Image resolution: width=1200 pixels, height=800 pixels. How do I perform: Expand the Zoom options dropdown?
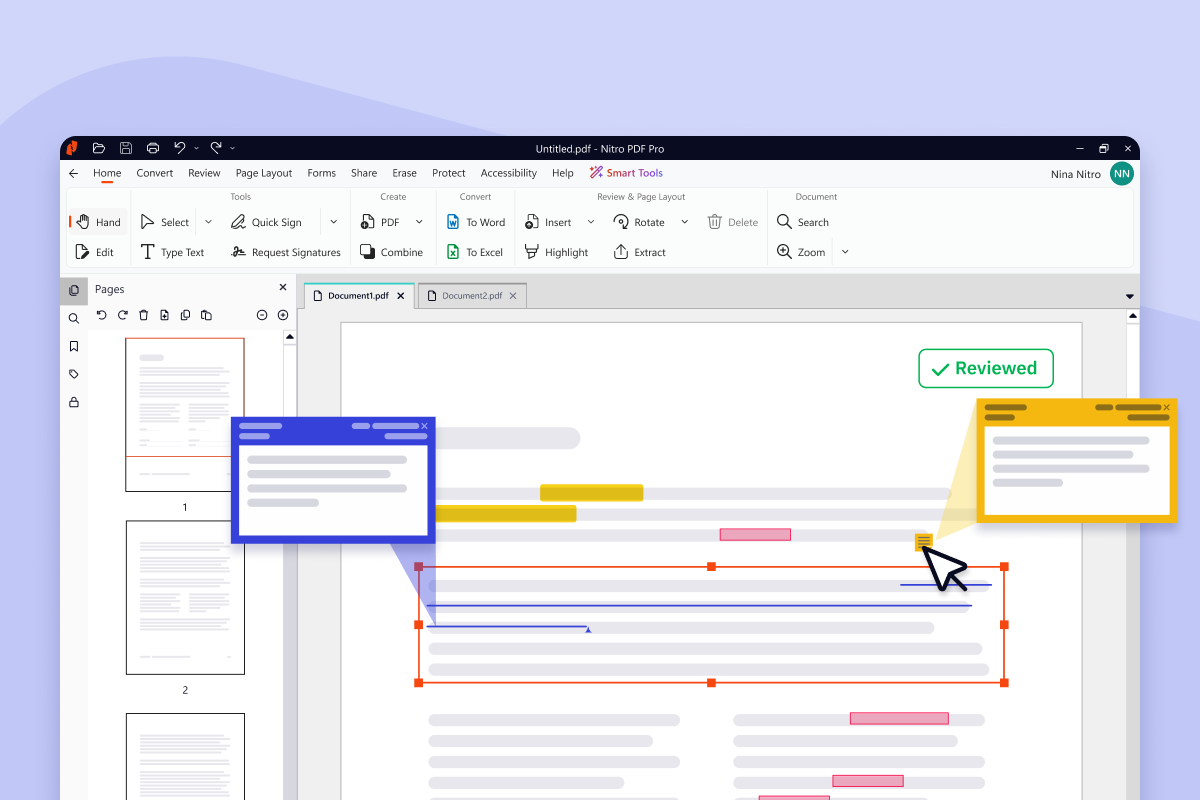pyautogui.click(x=845, y=252)
